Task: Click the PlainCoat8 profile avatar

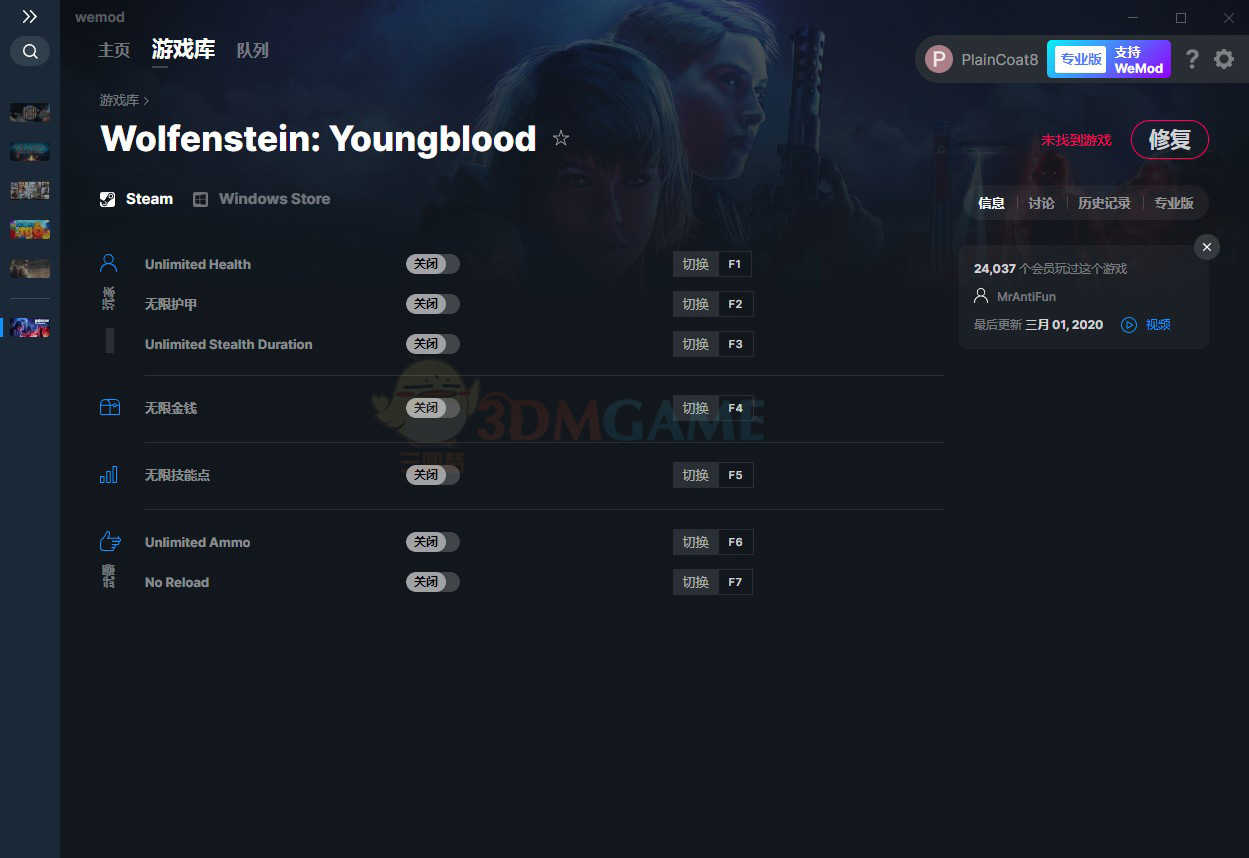Action: click(x=938, y=59)
